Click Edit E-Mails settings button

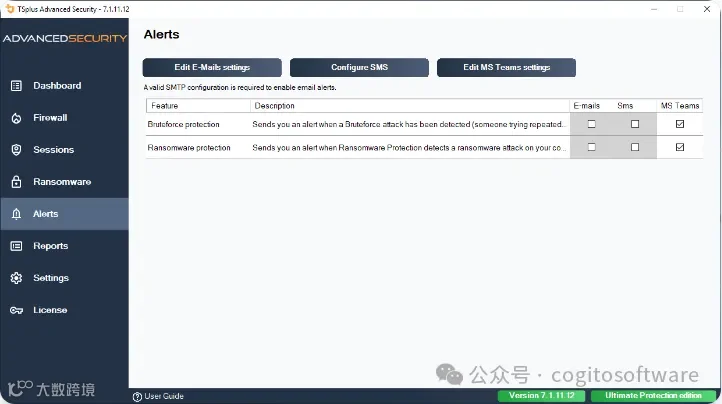[212, 67]
